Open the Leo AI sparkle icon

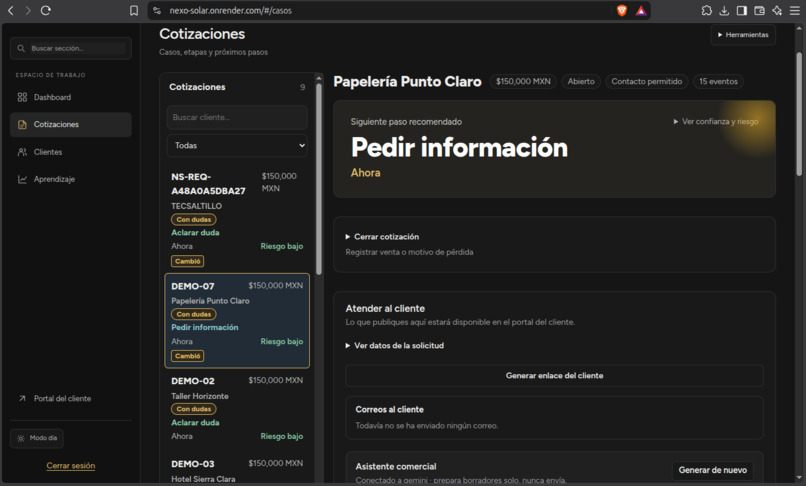tap(777, 10)
